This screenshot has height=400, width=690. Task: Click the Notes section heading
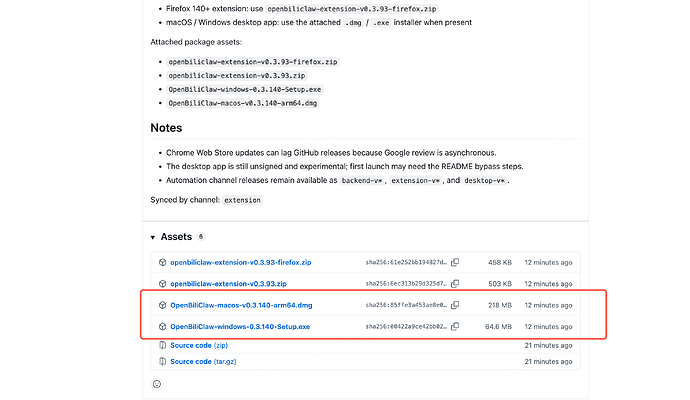[x=166, y=128]
